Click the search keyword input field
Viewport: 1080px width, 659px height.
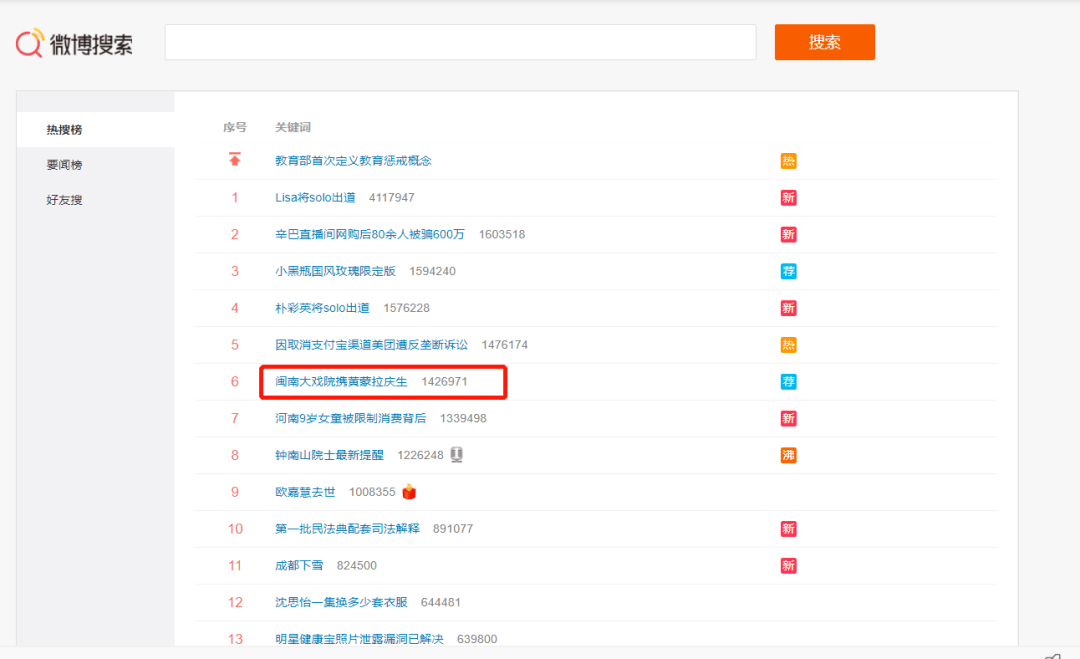point(460,42)
